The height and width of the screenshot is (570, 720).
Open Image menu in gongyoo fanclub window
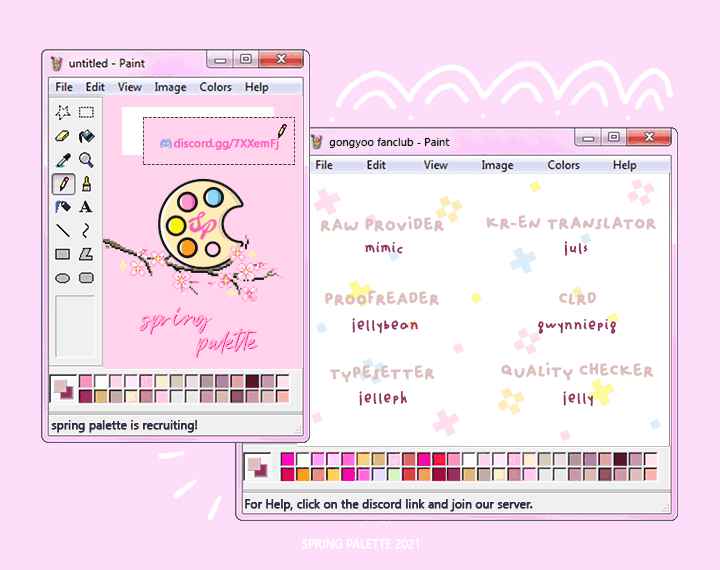(497, 165)
